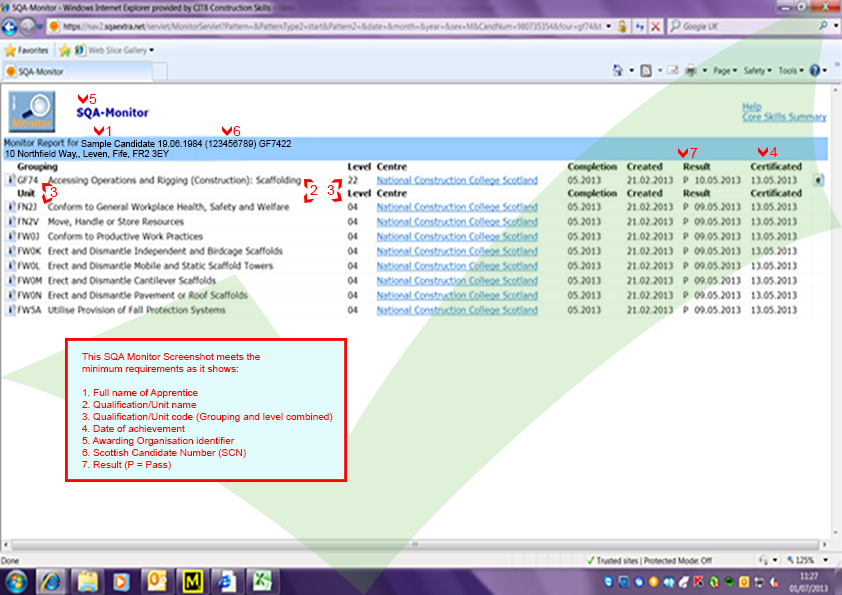The width and height of the screenshot is (842, 595).
Task: Open address bar history dropdown
Action: [x=608, y=26]
